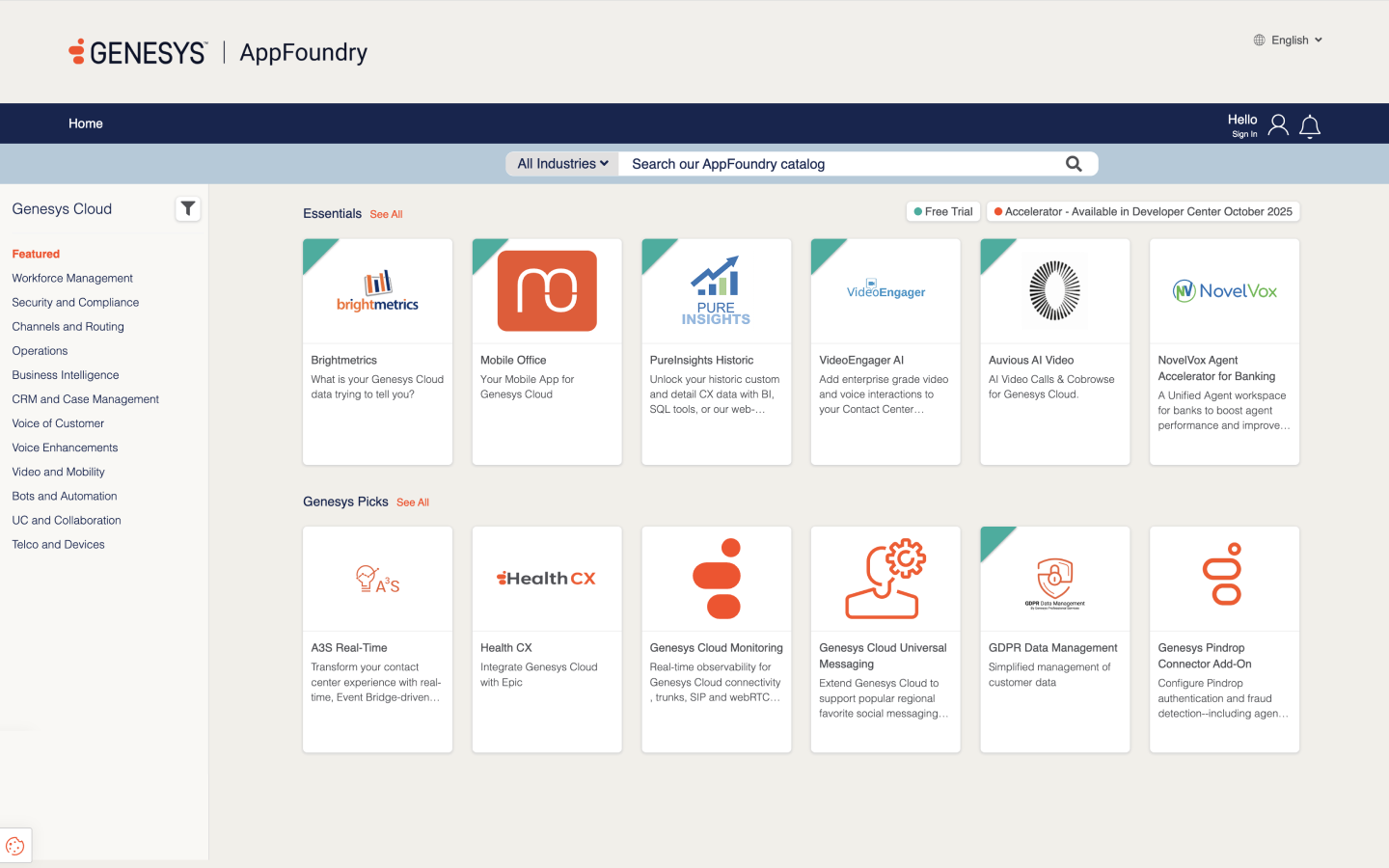Open the Mobile Office app icon
The height and width of the screenshot is (868, 1389).
pos(547,291)
